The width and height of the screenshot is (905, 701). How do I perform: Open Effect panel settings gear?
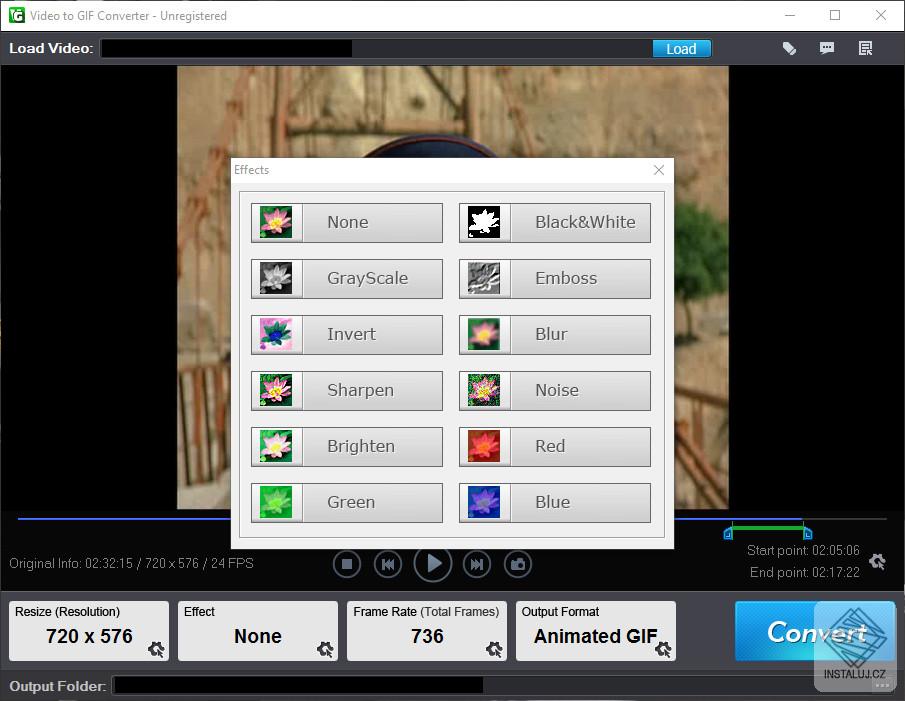[x=325, y=649]
